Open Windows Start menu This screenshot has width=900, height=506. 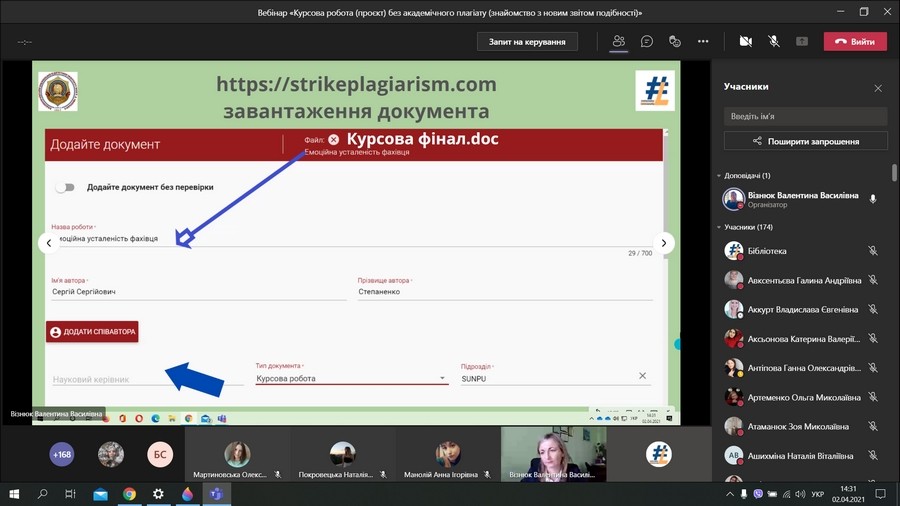[14, 494]
